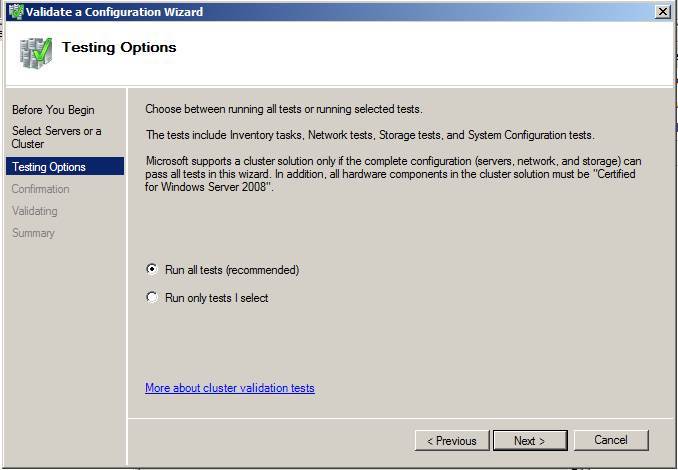Click the "The tests include Inventory tasks" sentence
The width and height of the screenshot is (678, 470).
pos(370,135)
